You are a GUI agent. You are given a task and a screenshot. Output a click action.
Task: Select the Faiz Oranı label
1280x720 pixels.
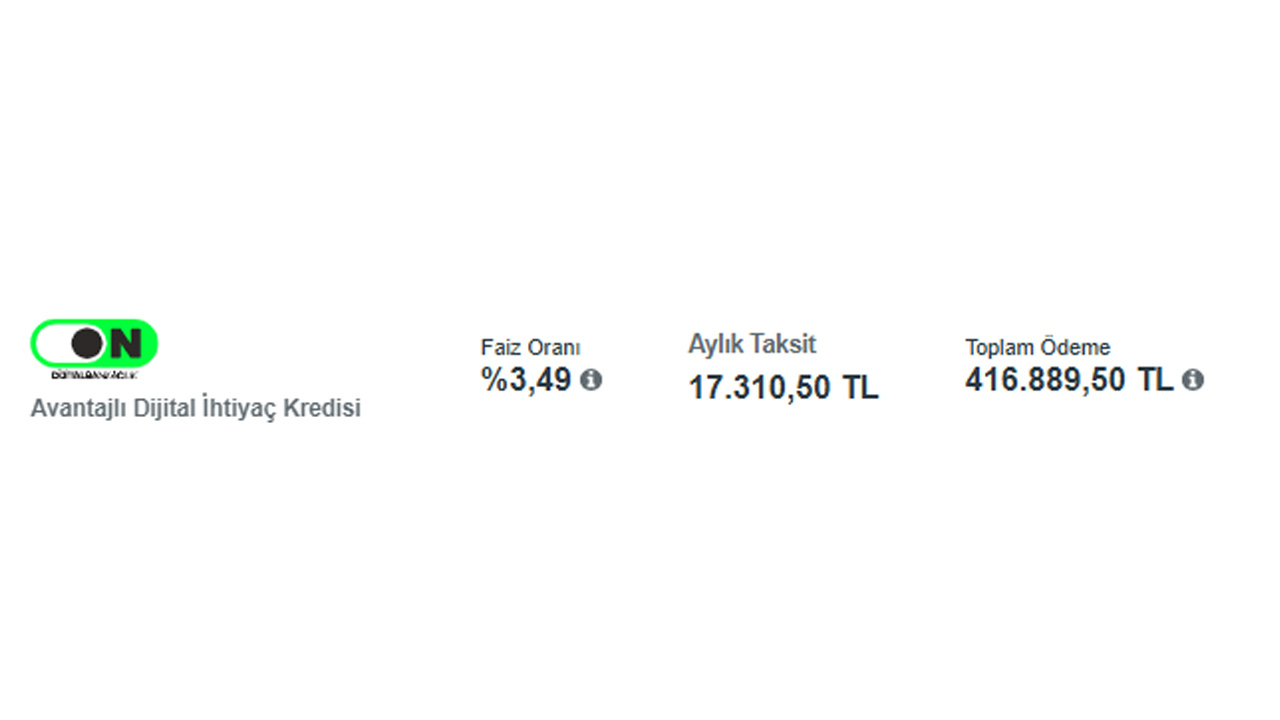pos(530,348)
